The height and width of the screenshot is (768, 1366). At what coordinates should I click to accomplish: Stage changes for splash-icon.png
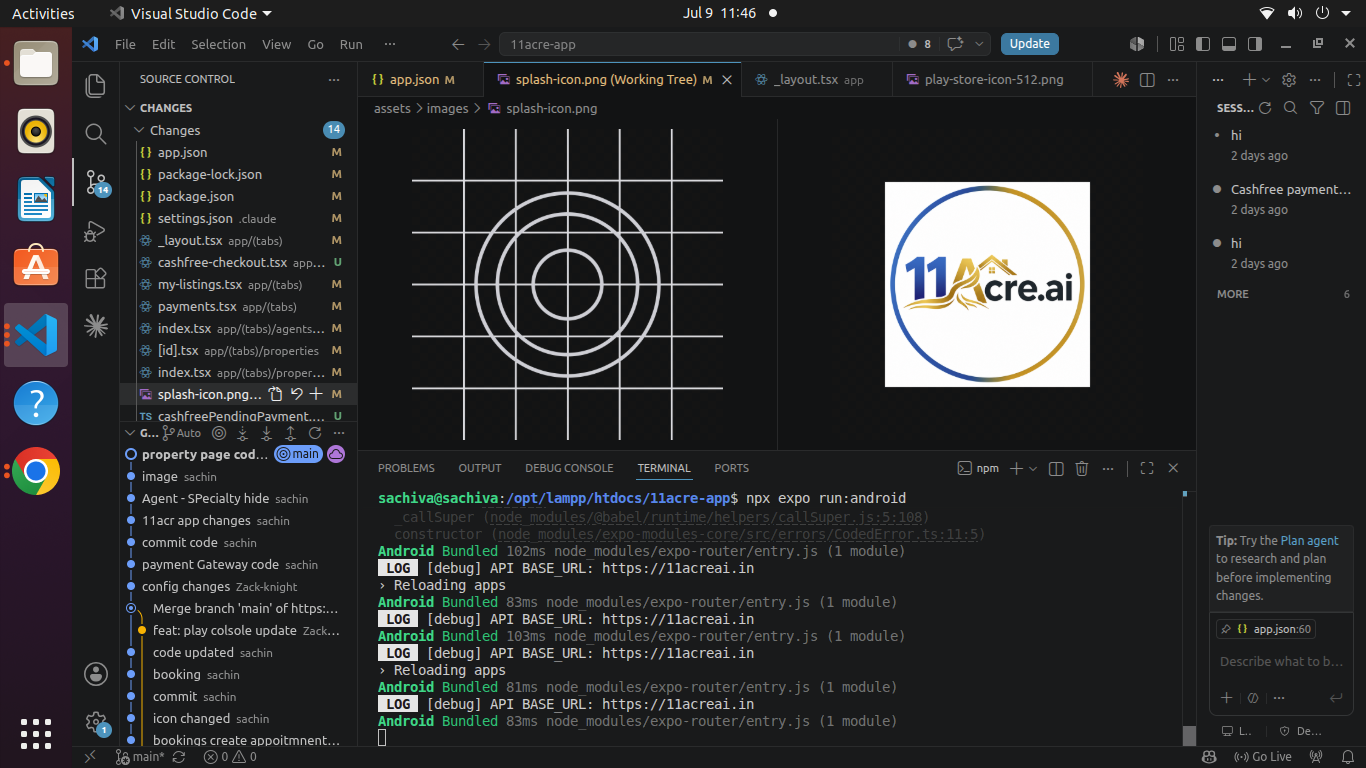tap(316, 394)
